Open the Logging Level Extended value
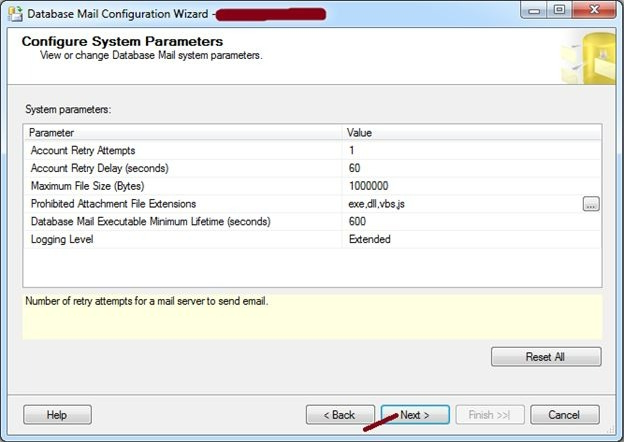624x442 pixels. (471, 239)
